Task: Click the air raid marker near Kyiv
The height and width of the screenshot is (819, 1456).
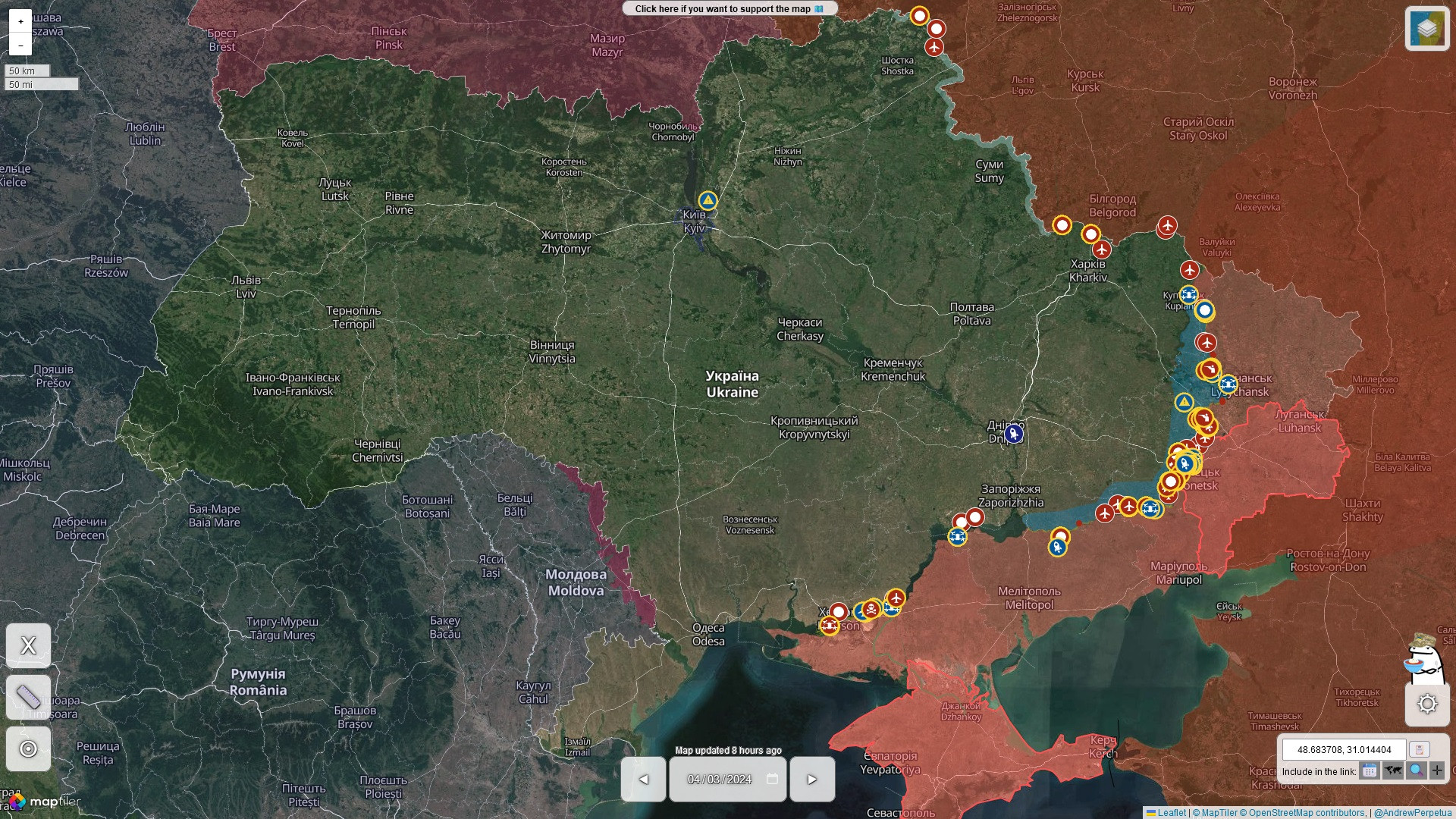Action: pos(708,200)
